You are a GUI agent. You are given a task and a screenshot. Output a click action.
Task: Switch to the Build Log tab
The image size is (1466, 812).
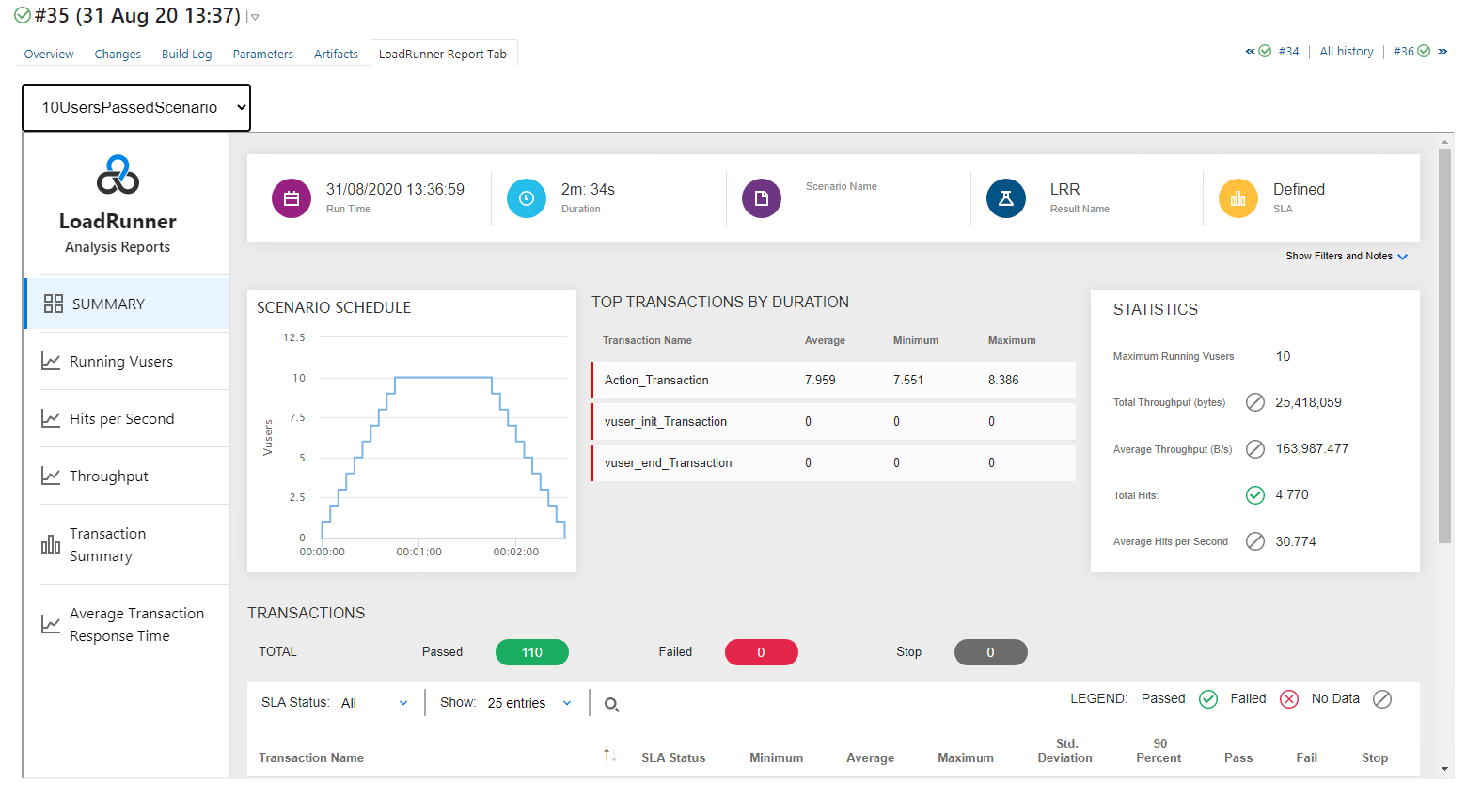[x=186, y=55]
